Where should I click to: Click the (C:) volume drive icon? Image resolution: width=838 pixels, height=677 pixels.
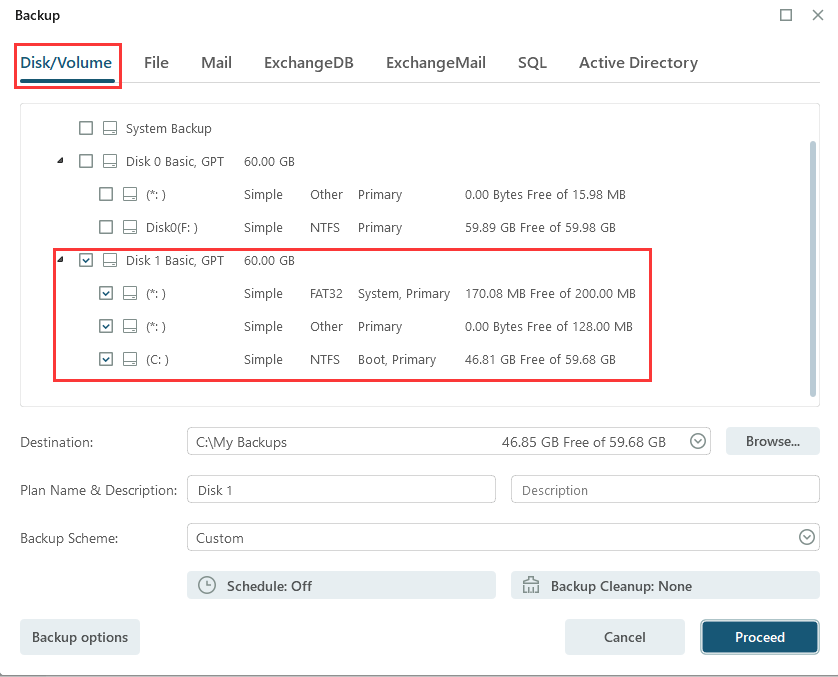pos(130,360)
